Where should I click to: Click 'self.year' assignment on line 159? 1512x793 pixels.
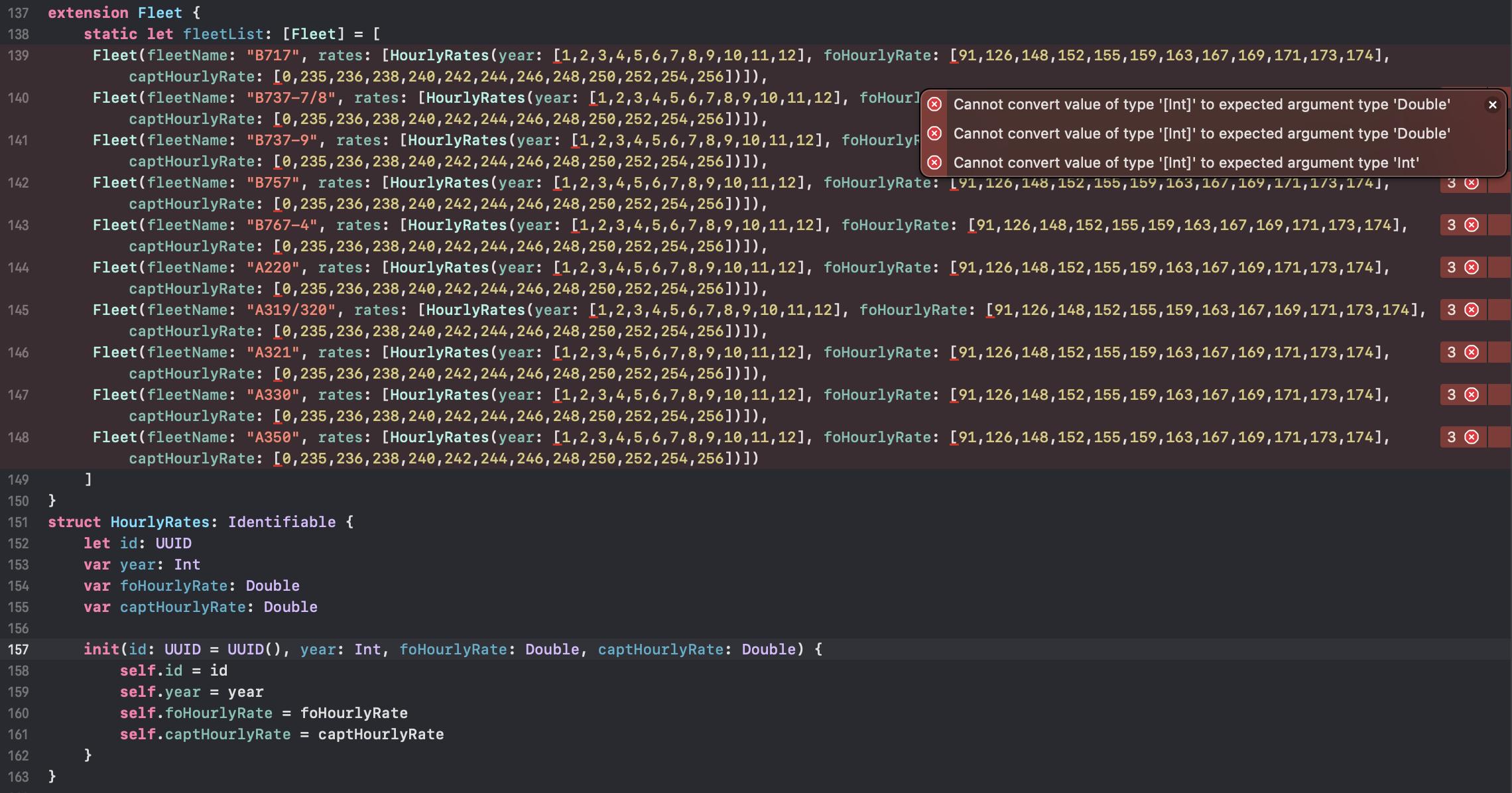(x=160, y=692)
